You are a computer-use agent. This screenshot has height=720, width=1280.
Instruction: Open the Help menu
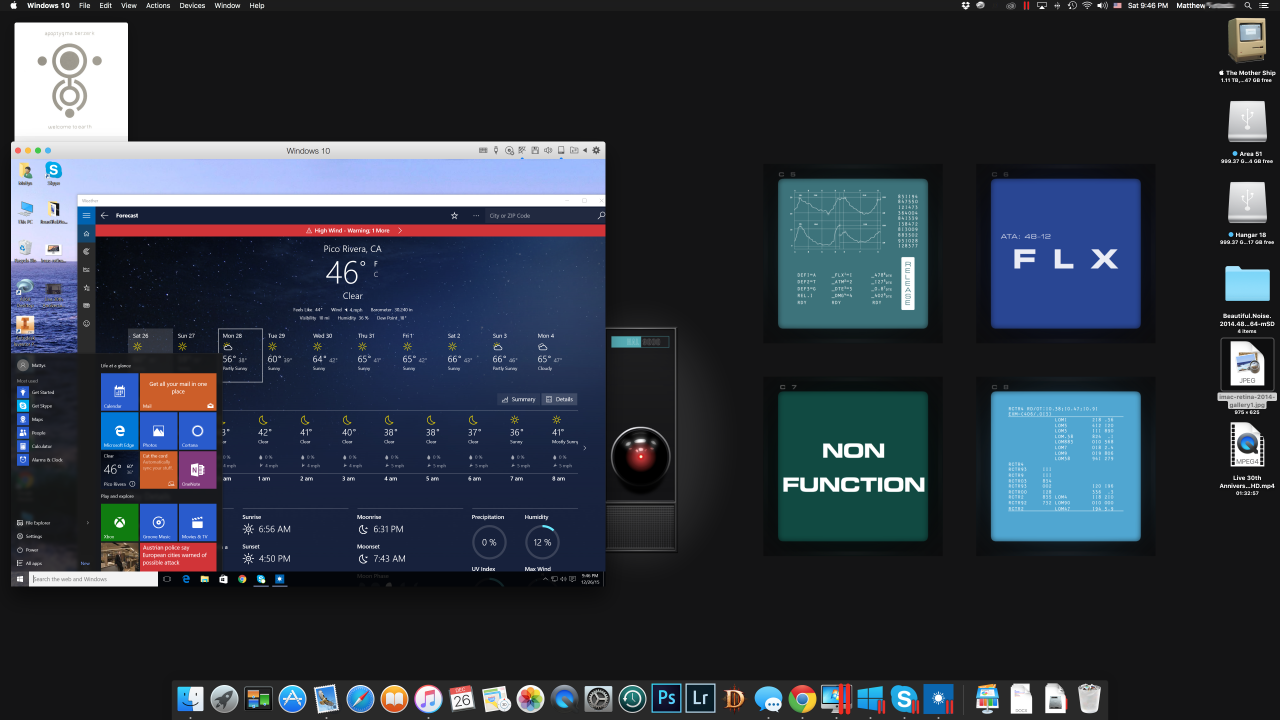(257, 6)
